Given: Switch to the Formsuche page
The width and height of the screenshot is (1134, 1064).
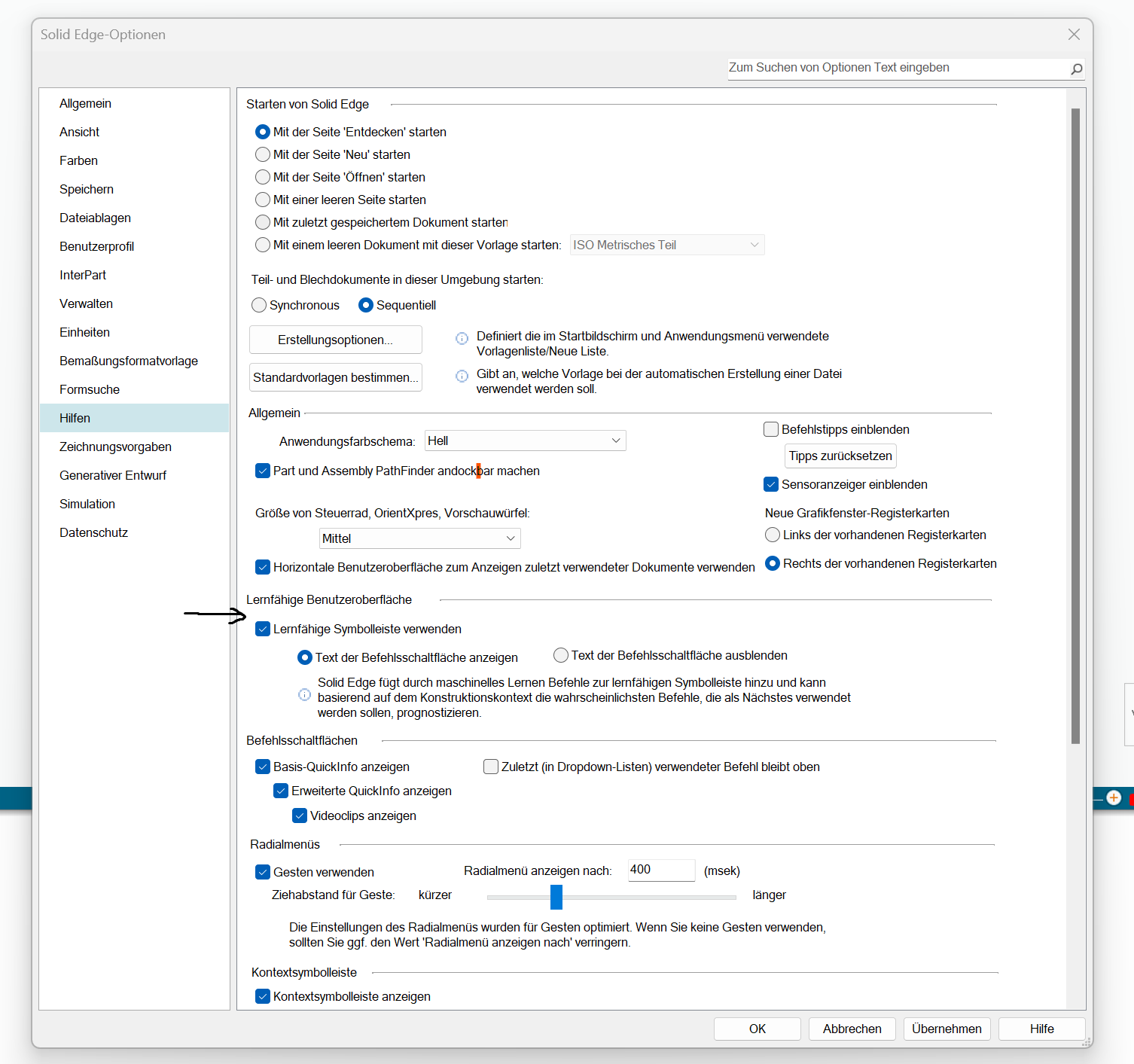Looking at the screenshot, I should [x=134, y=389].
